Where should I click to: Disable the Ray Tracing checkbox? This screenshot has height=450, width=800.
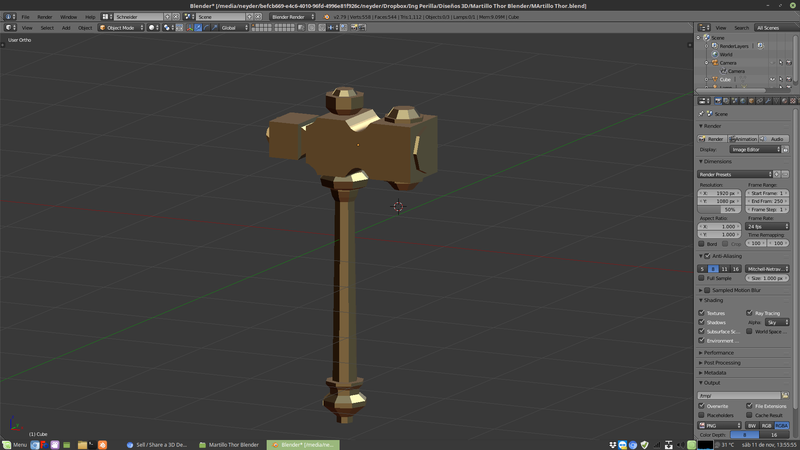tap(750, 313)
